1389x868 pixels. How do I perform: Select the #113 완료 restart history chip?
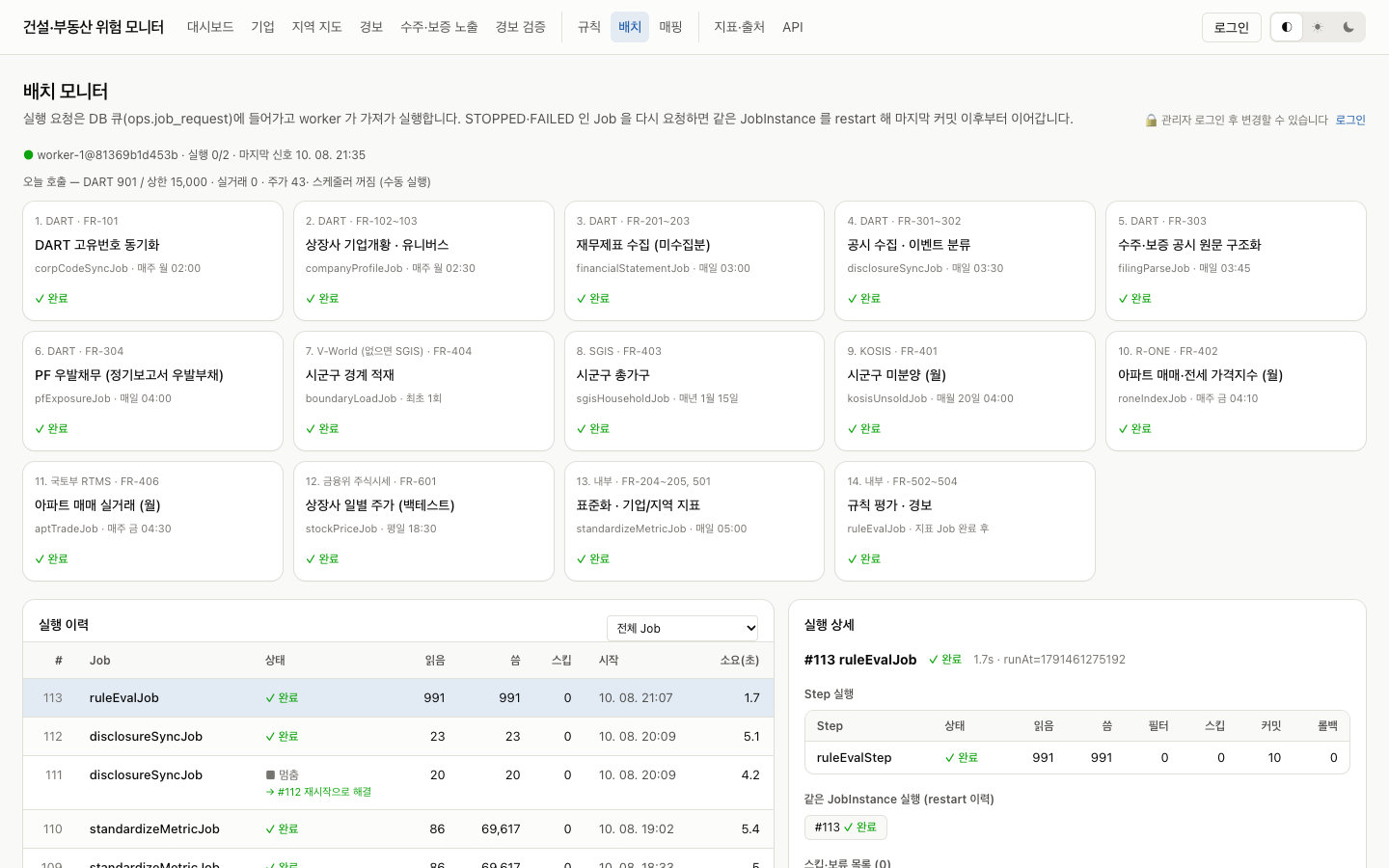[846, 827]
